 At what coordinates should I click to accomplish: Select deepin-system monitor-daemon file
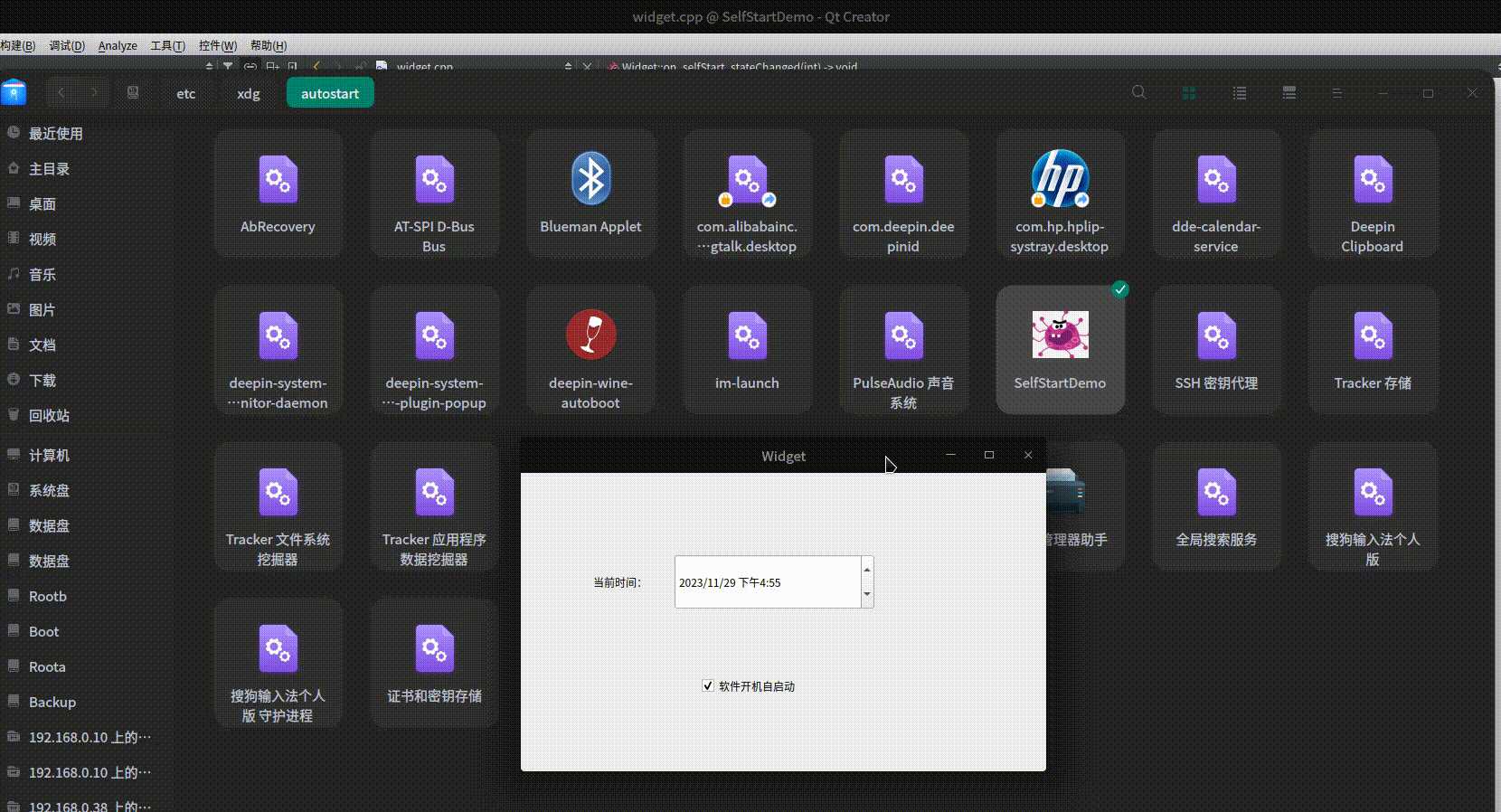pos(278,350)
